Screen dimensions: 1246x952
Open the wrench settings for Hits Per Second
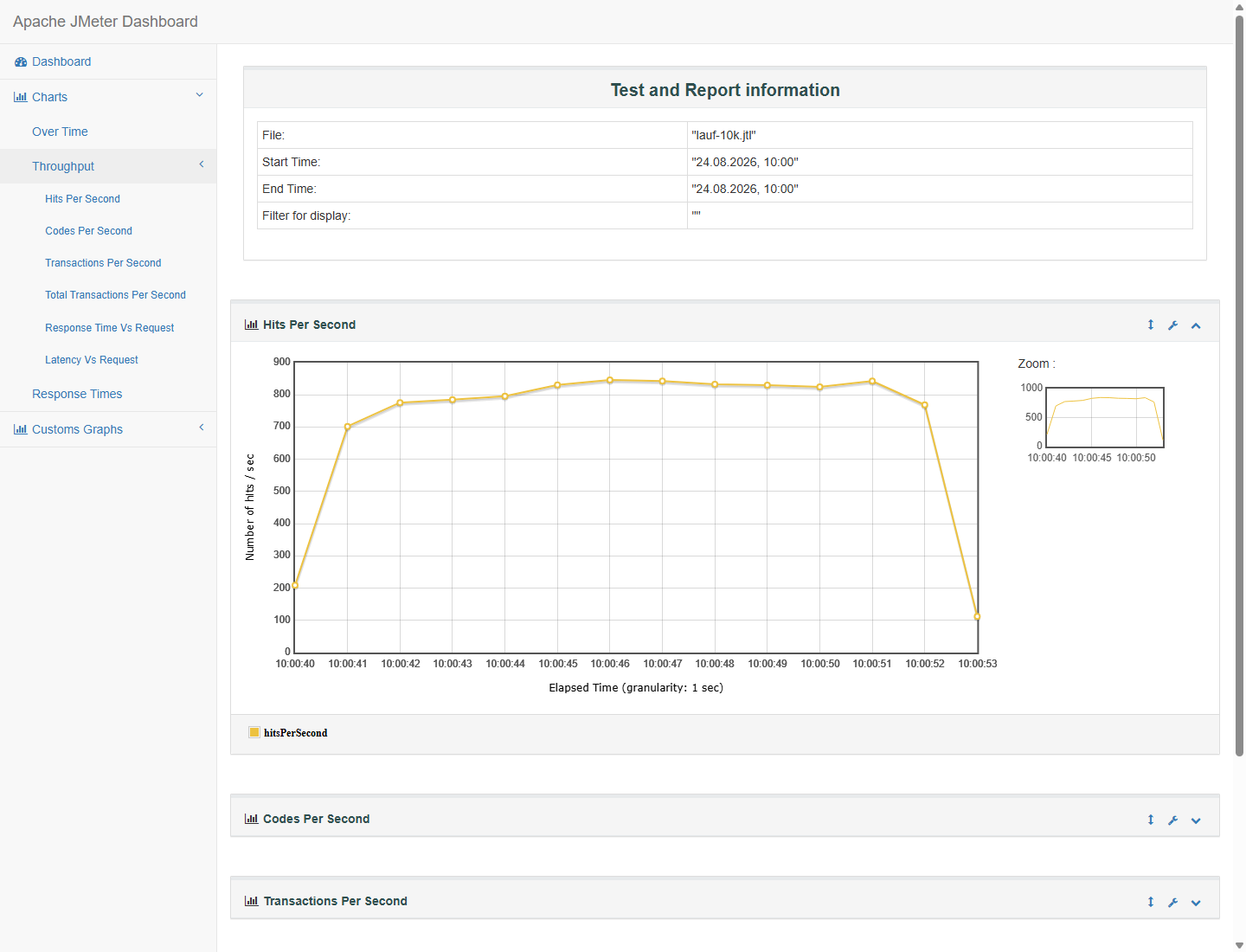pyautogui.click(x=1173, y=325)
